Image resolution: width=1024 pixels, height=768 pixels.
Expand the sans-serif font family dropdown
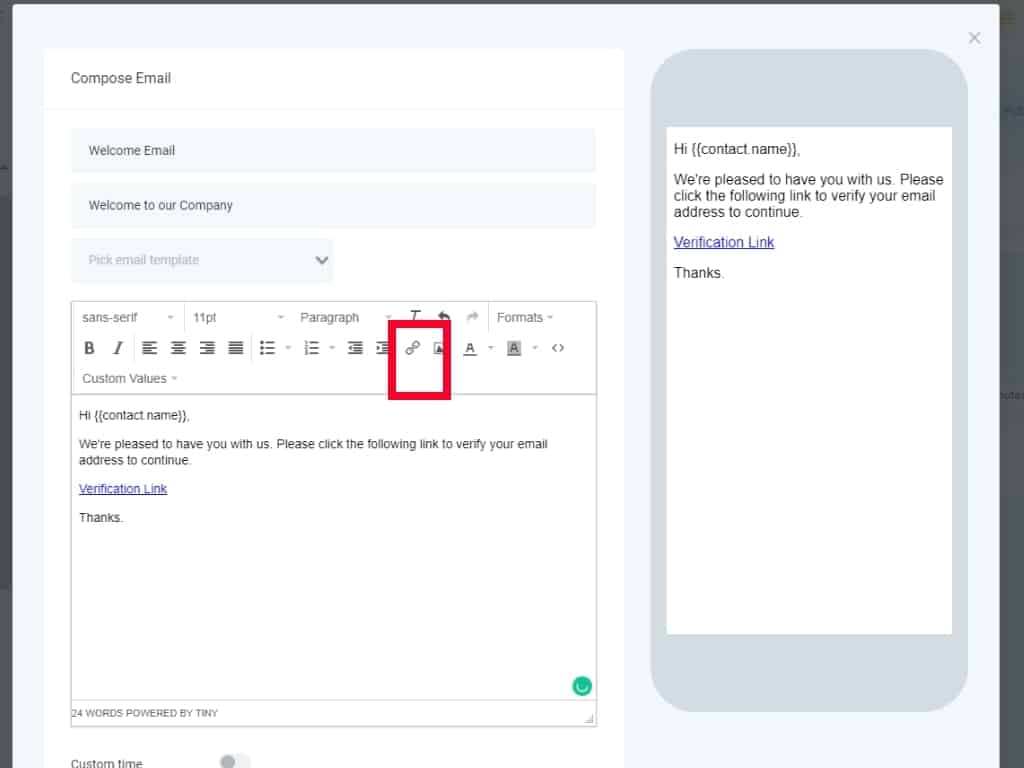[128, 317]
